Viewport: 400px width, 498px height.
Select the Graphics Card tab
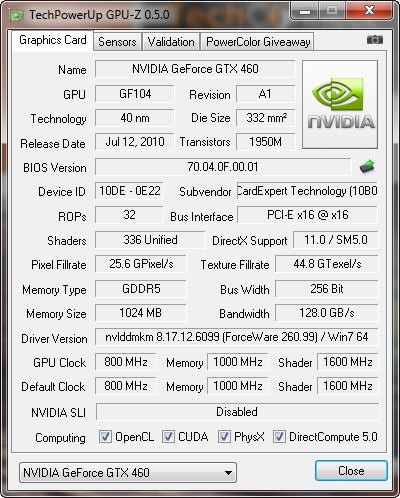click(x=53, y=40)
